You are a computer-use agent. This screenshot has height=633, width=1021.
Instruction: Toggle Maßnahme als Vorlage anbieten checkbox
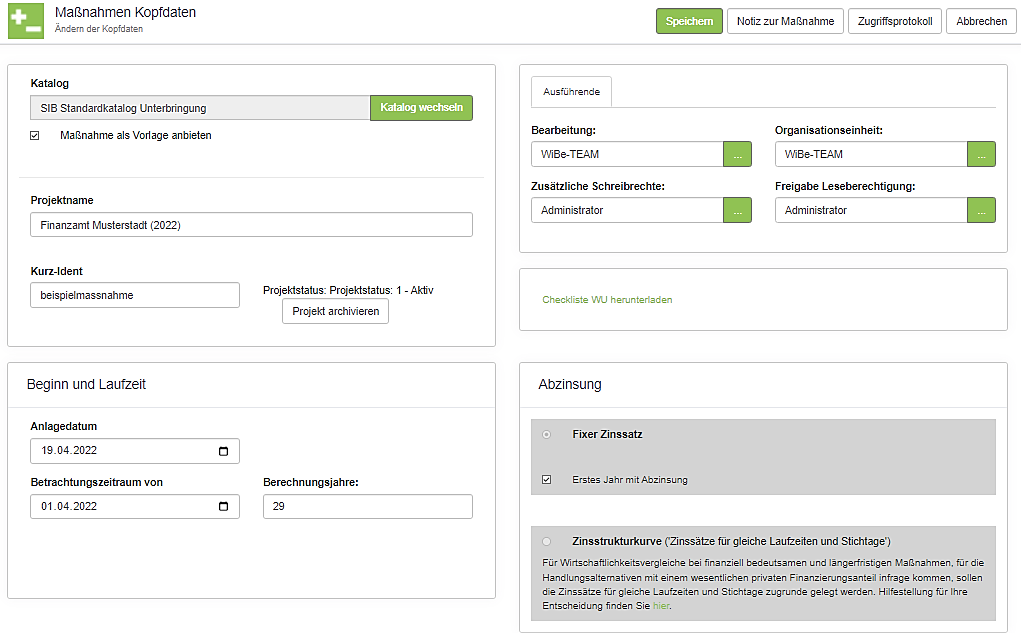pyautogui.click(x=35, y=135)
